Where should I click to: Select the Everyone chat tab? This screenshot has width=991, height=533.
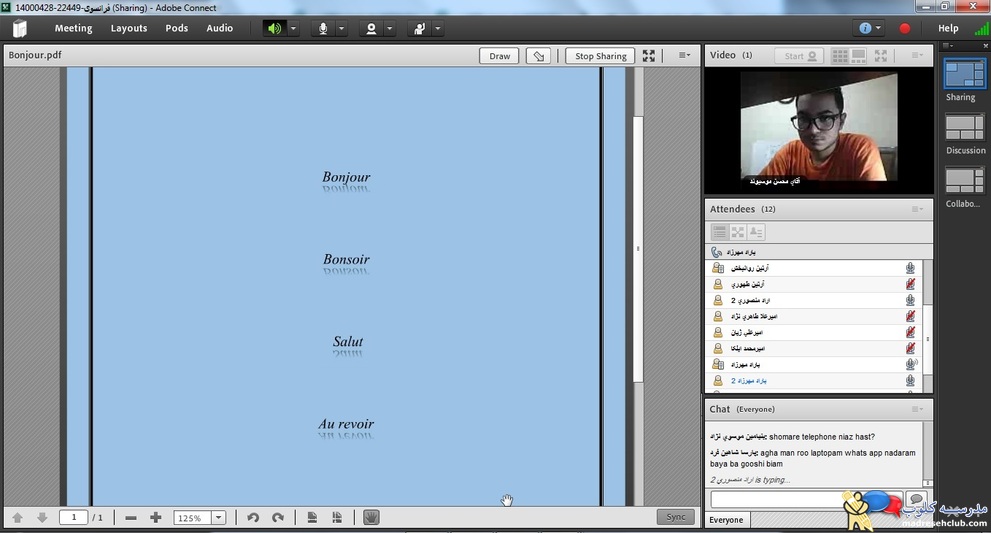pyautogui.click(x=726, y=520)
